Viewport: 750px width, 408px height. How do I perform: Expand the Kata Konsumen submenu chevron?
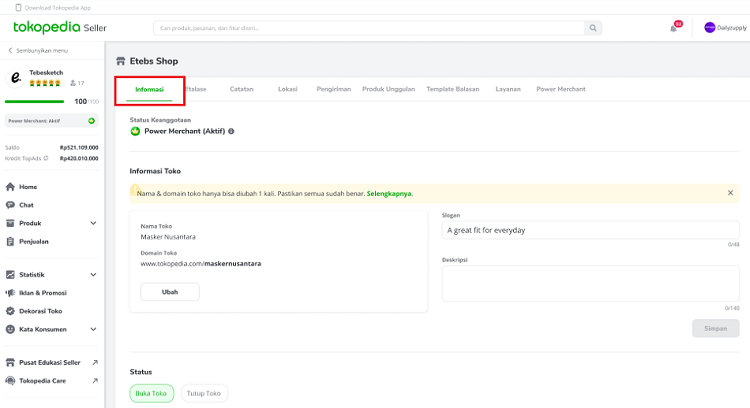click(x=93, y=329)
